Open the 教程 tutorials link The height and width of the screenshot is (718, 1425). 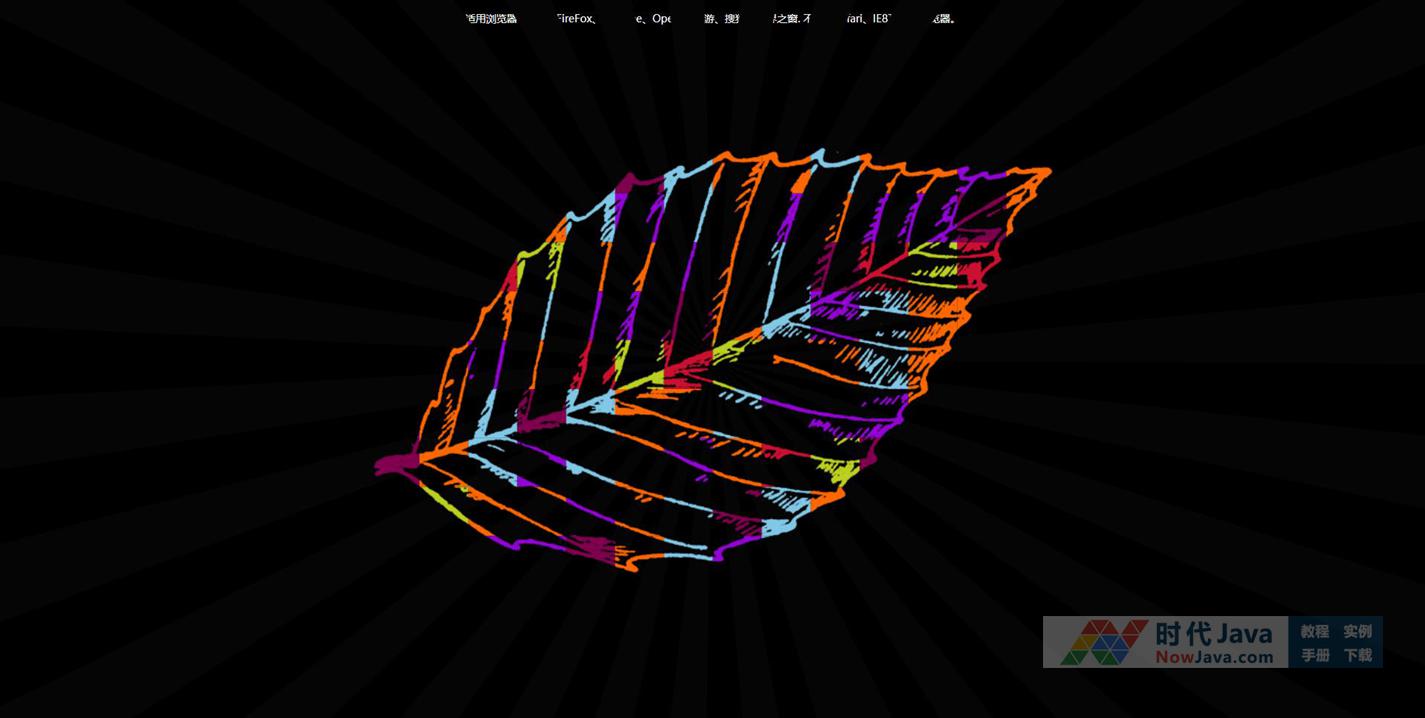(x=1314, y=631)
